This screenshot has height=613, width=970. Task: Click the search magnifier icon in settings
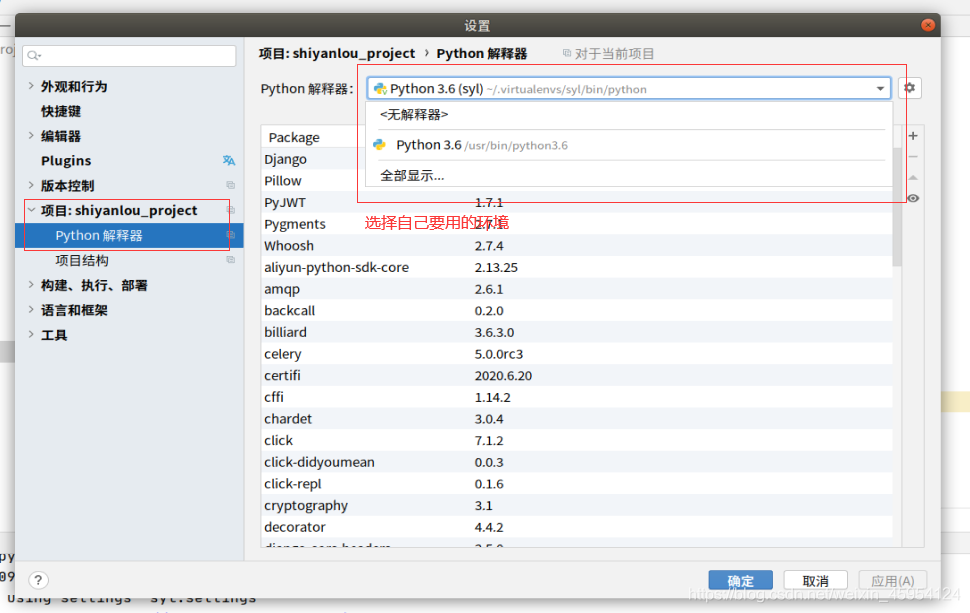click(x=33, y=56)
